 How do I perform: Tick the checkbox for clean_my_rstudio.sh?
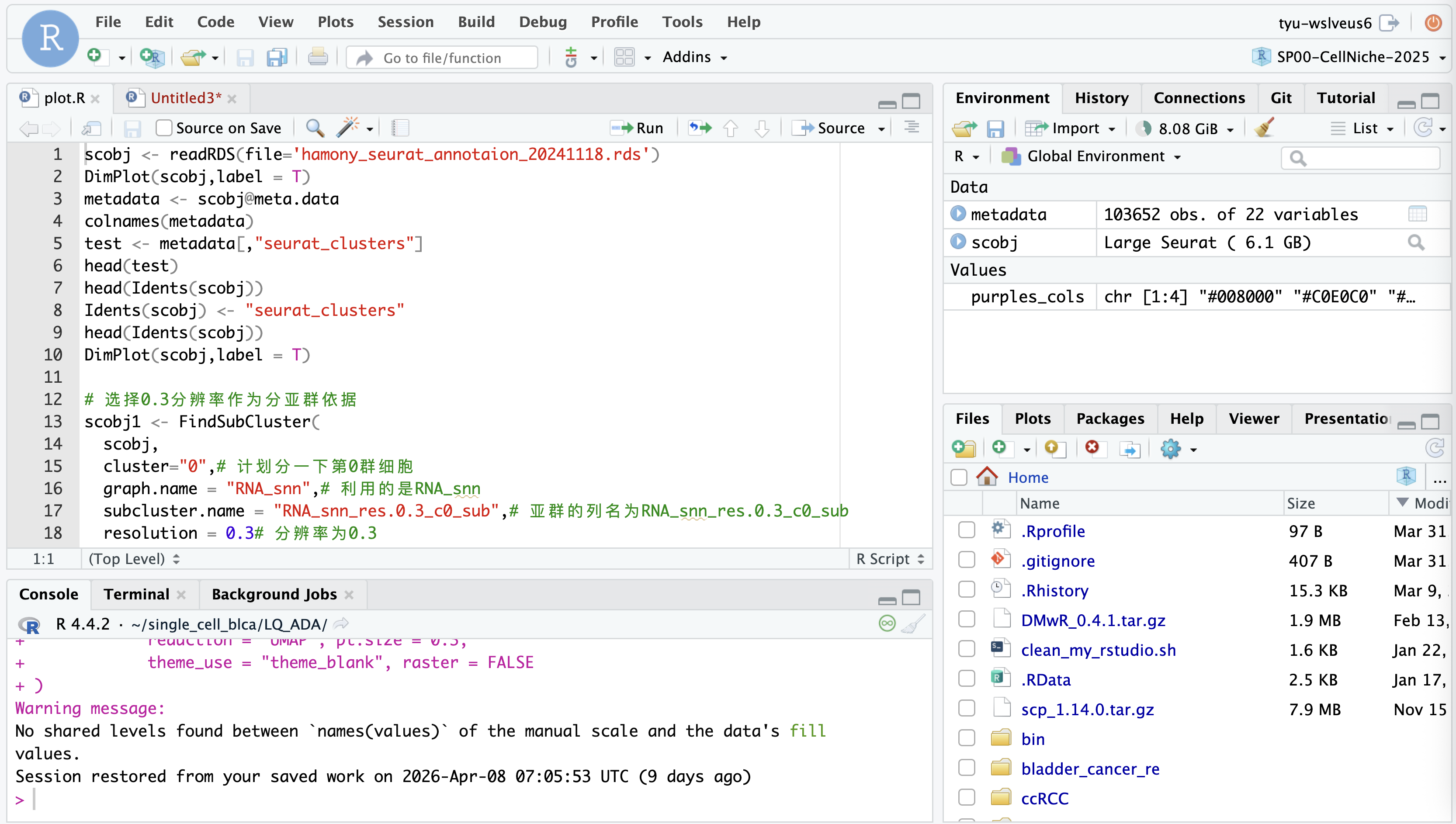[x=967, y=650]
